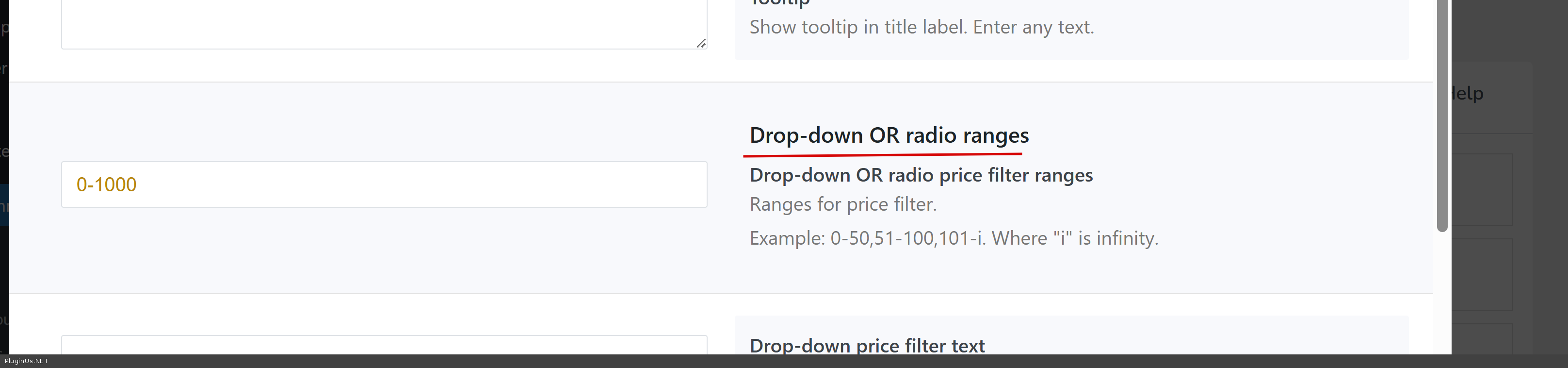The height and width of the screenshot is (368, 1568).
Task: Click the scrollbar track below the thumb
Action: point(1441,292)
